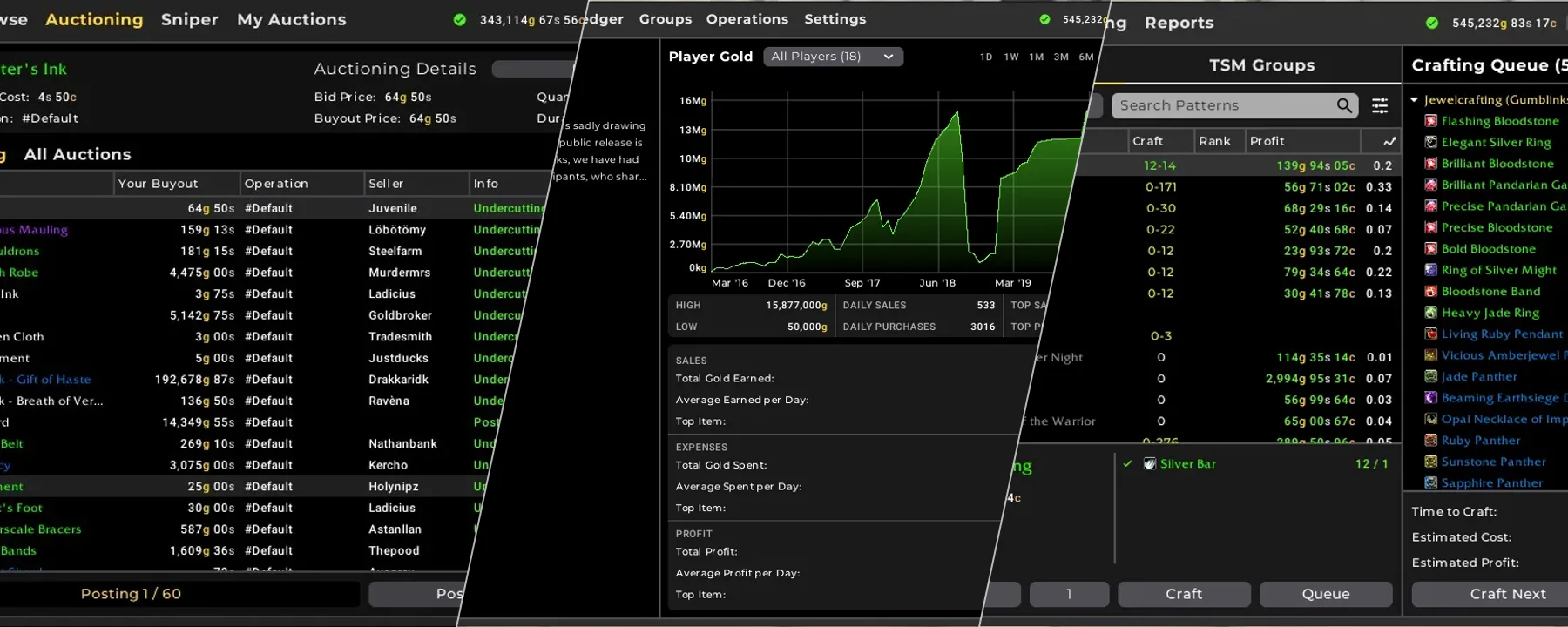Click the Elegant Silver Ring queue entry
Screen dimensions: 1568x627
[1496, 142]
